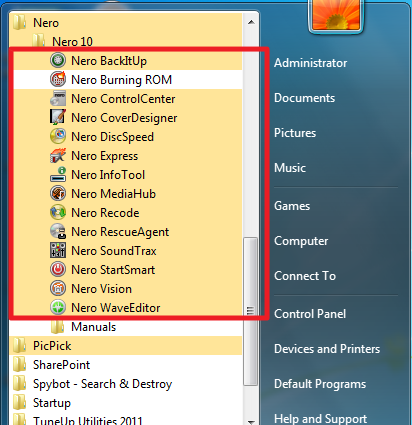
Task: Click the Nero MediaHub icon
Action: click(x=58, y=194)
